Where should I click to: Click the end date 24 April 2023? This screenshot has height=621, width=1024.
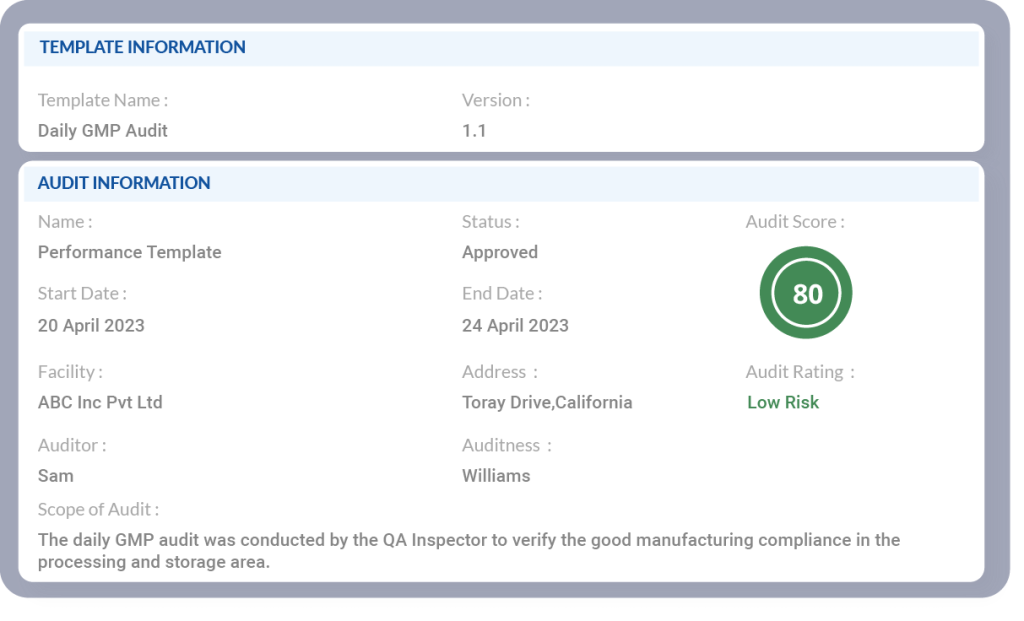click(515, 325)
